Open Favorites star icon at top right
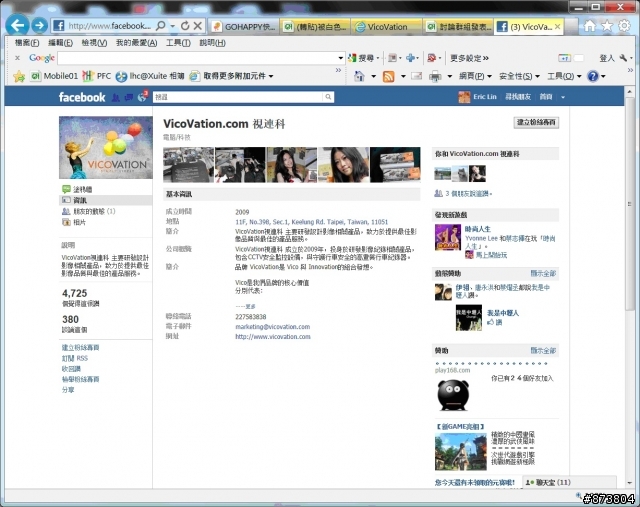Screen dimensions: 640x507 tap(607, 26)
